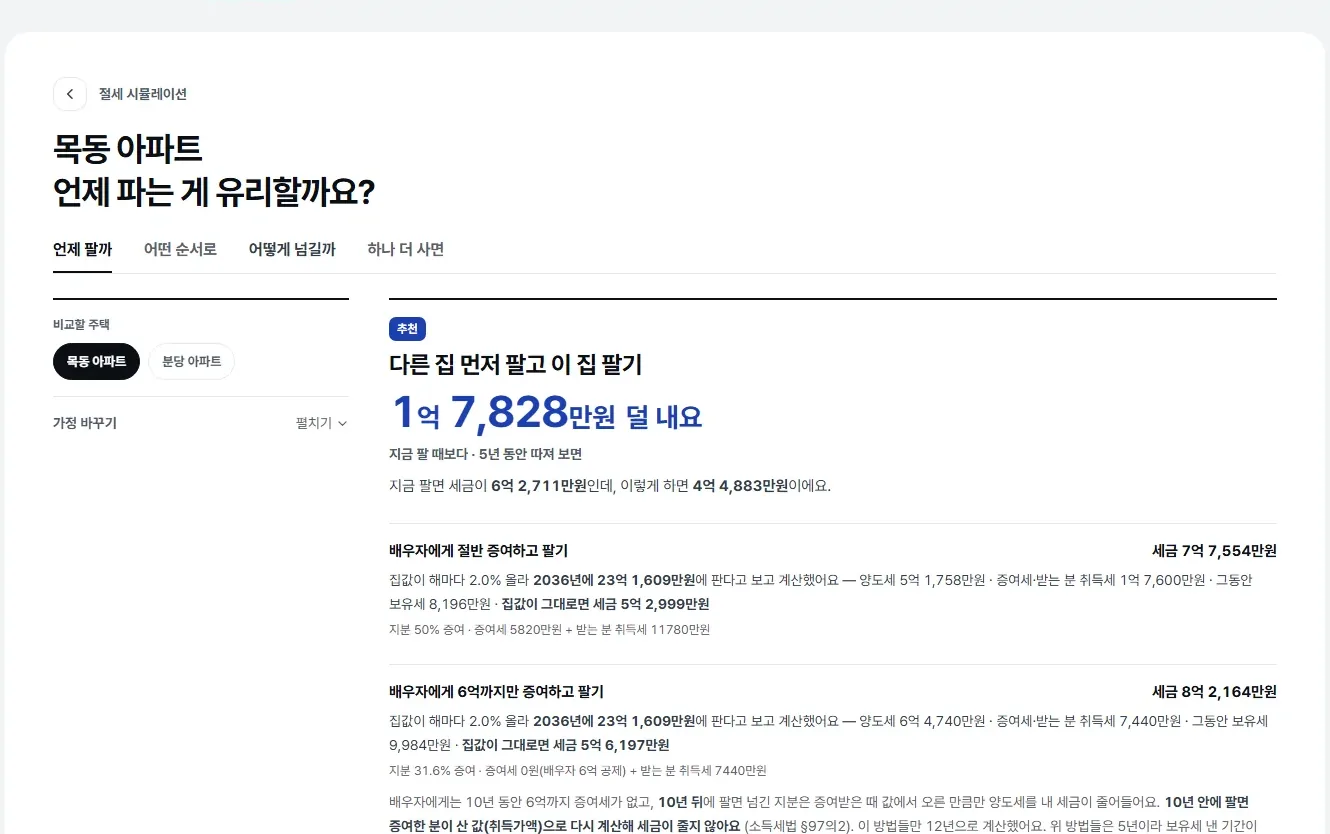The height and width of the screenshot is (834, 1330).
Task: Click the 언제 파는 게 유리할까요? page title
Action: [214, 192]
